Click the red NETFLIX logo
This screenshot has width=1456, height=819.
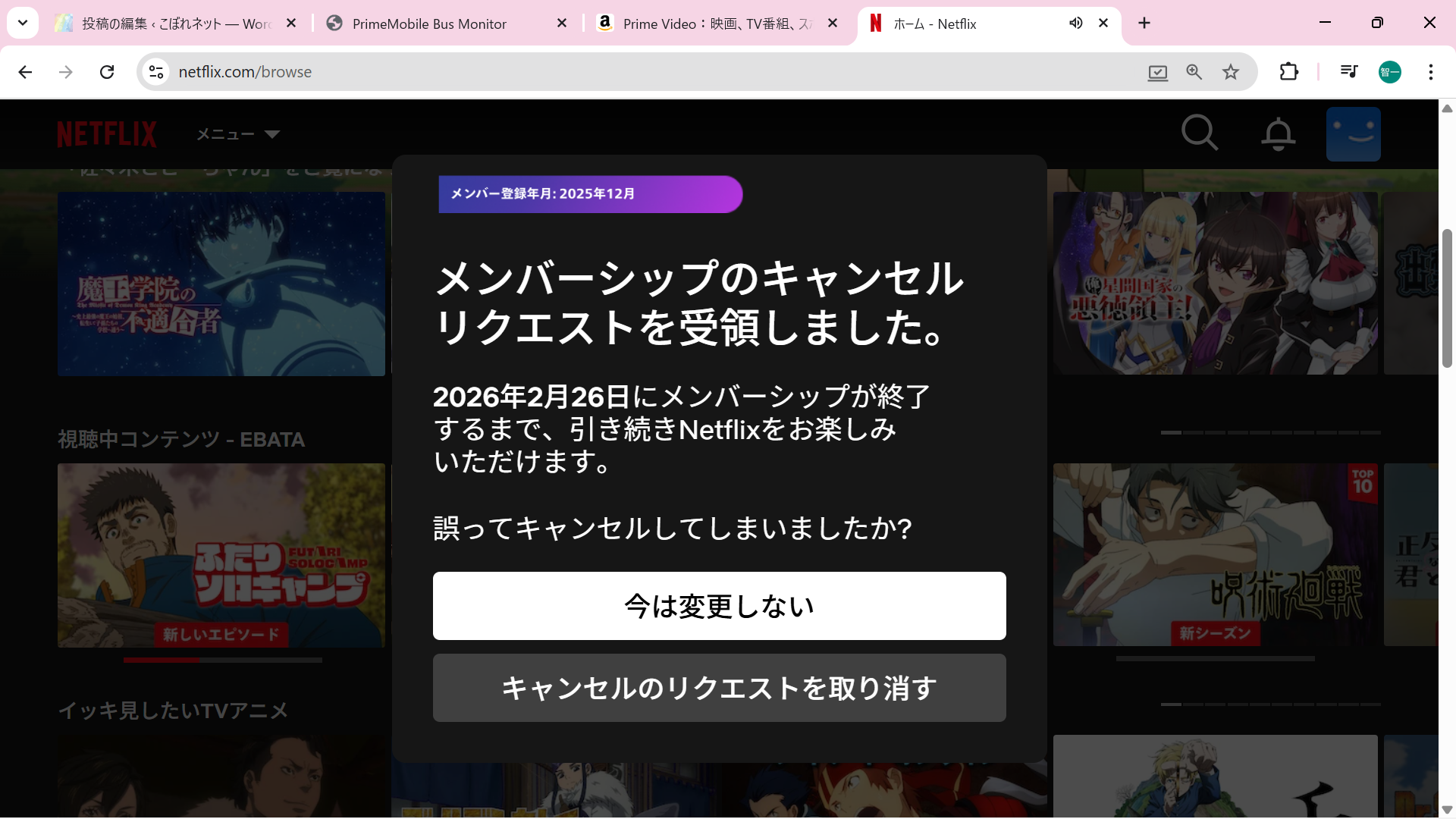(x=107, y=134)
